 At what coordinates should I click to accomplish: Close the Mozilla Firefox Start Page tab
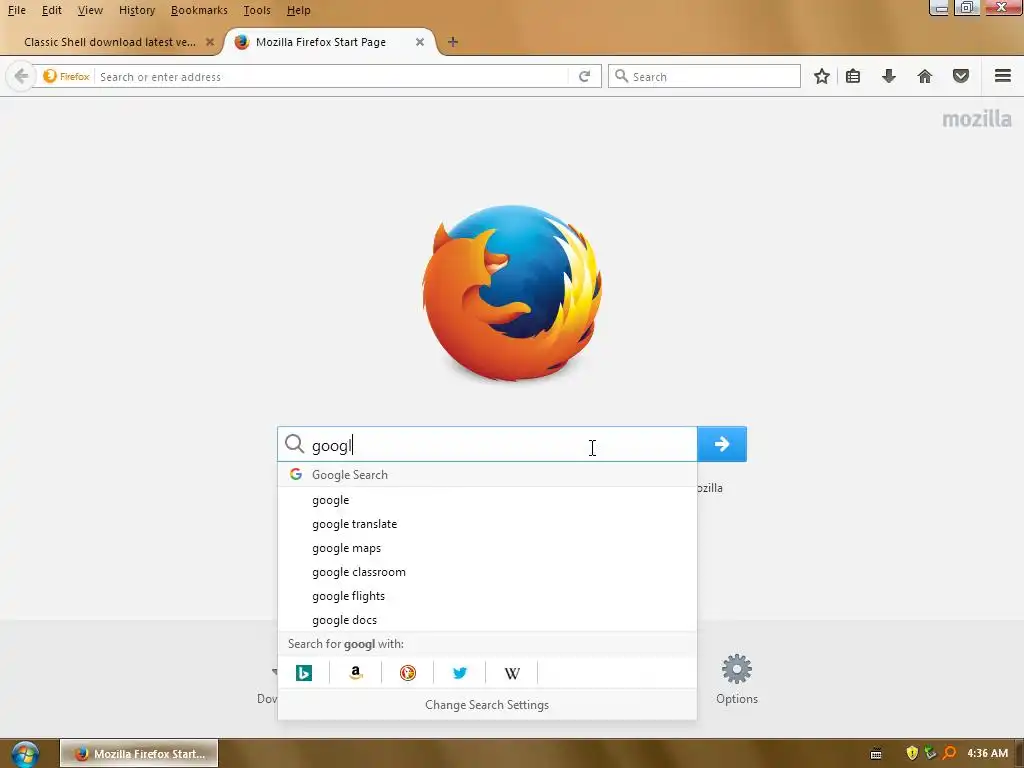point(420,42)
